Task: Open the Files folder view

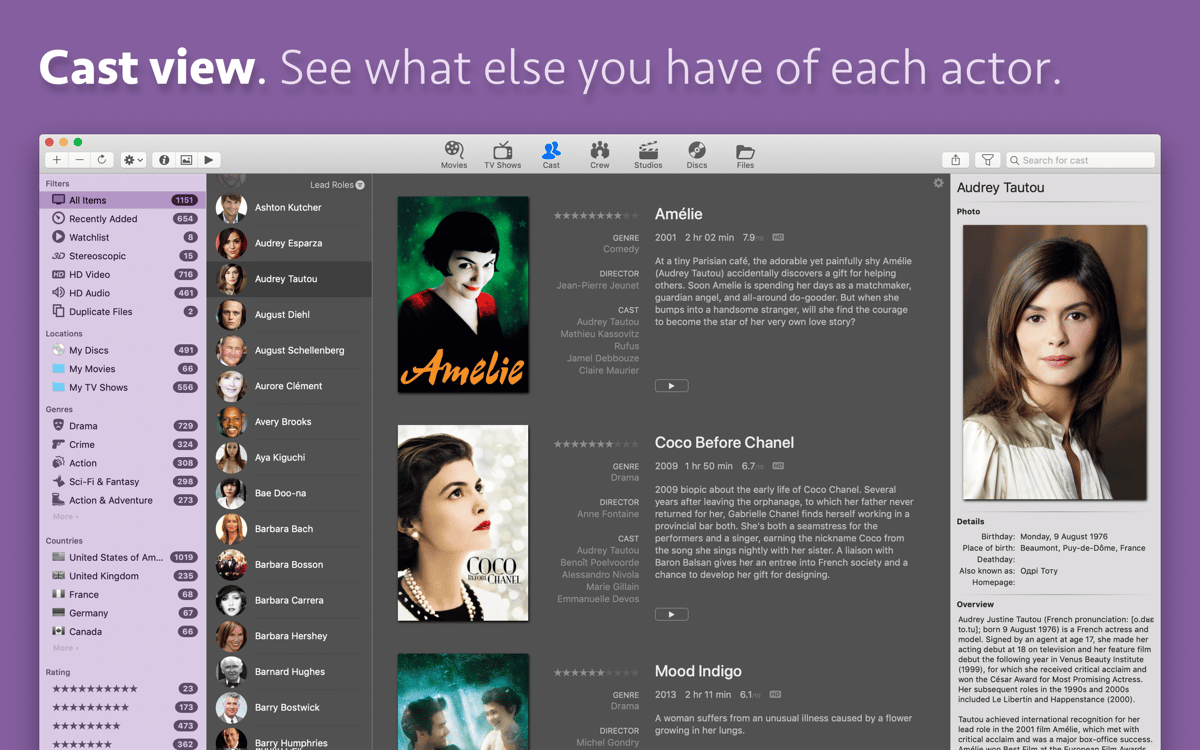Action: pos(745,154)
